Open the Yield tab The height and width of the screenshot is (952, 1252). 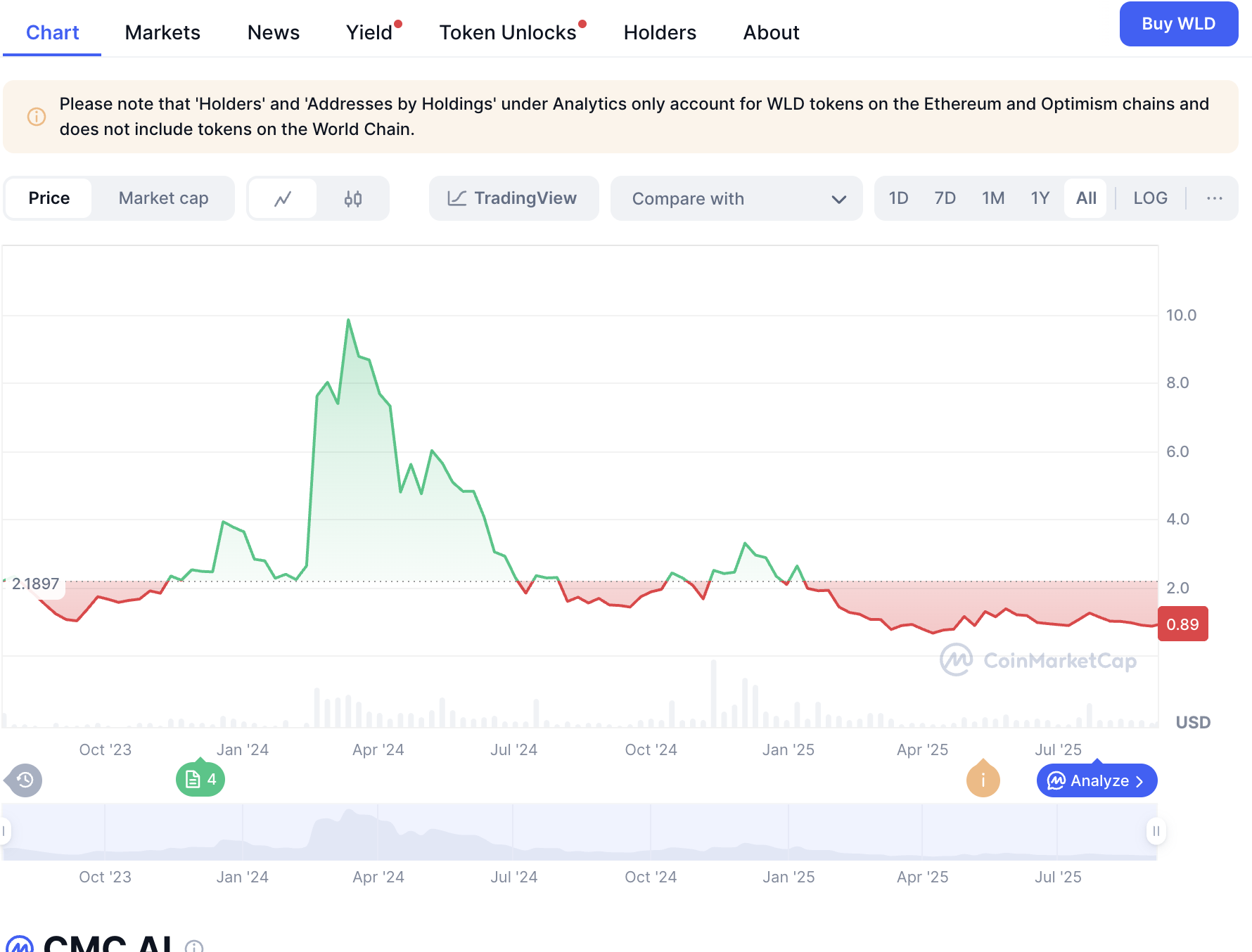pos(369,32)
